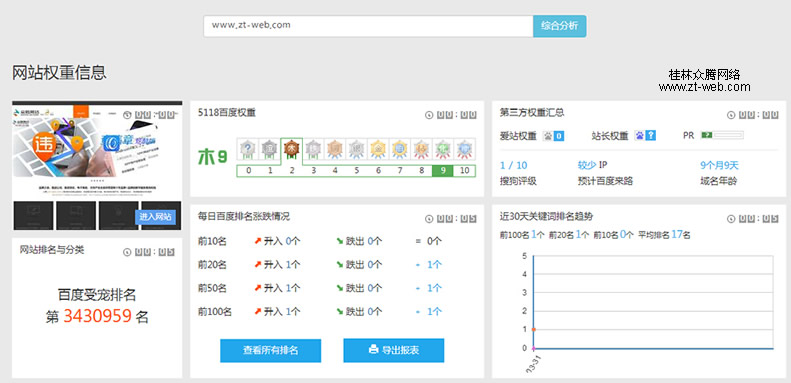Select the badge above level 4
This screenshot has width=791, height=383.
334,149
